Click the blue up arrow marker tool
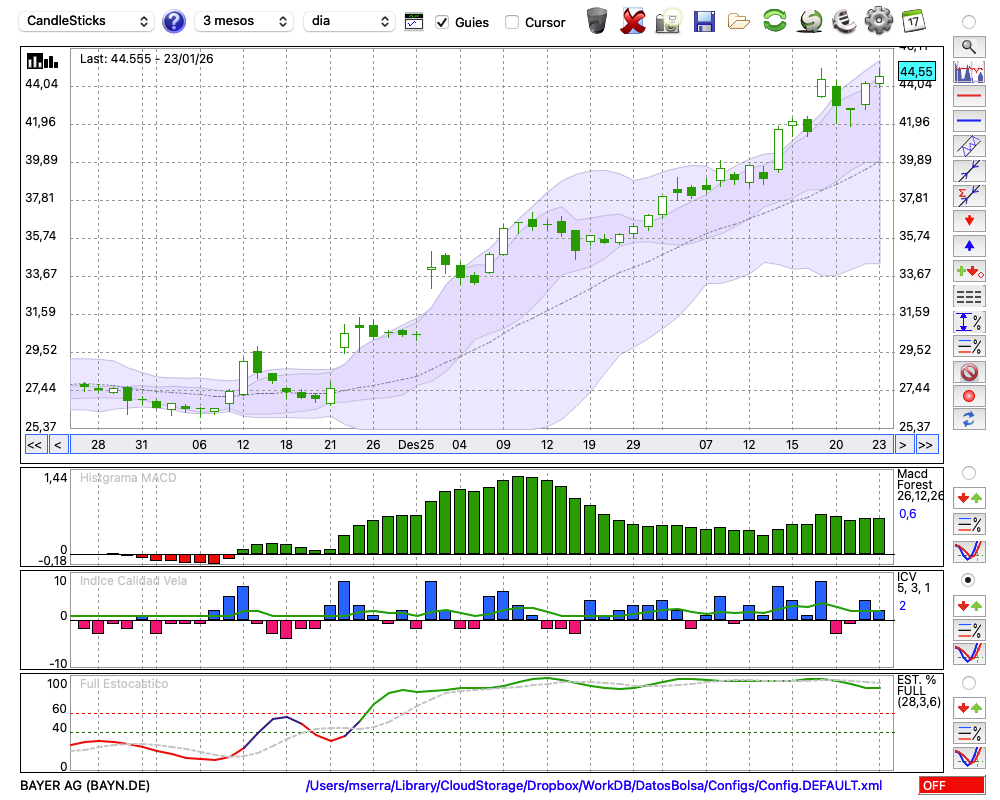This screenshot has width=1000, height=800. point(968,246)
